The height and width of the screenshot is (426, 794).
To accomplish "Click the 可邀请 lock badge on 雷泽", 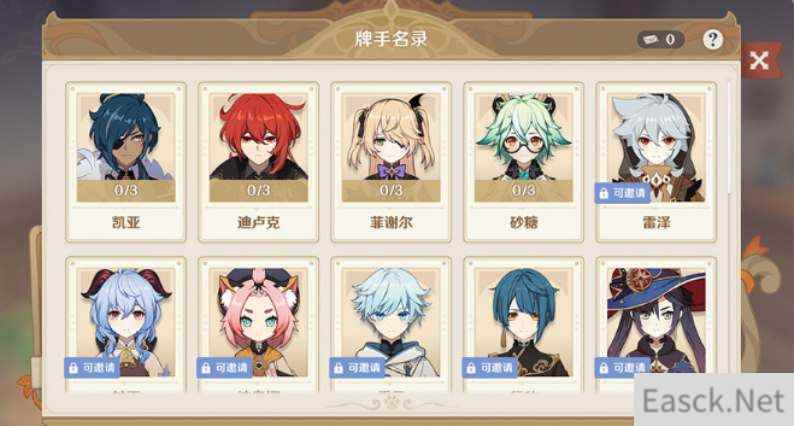I will (622, 193).
